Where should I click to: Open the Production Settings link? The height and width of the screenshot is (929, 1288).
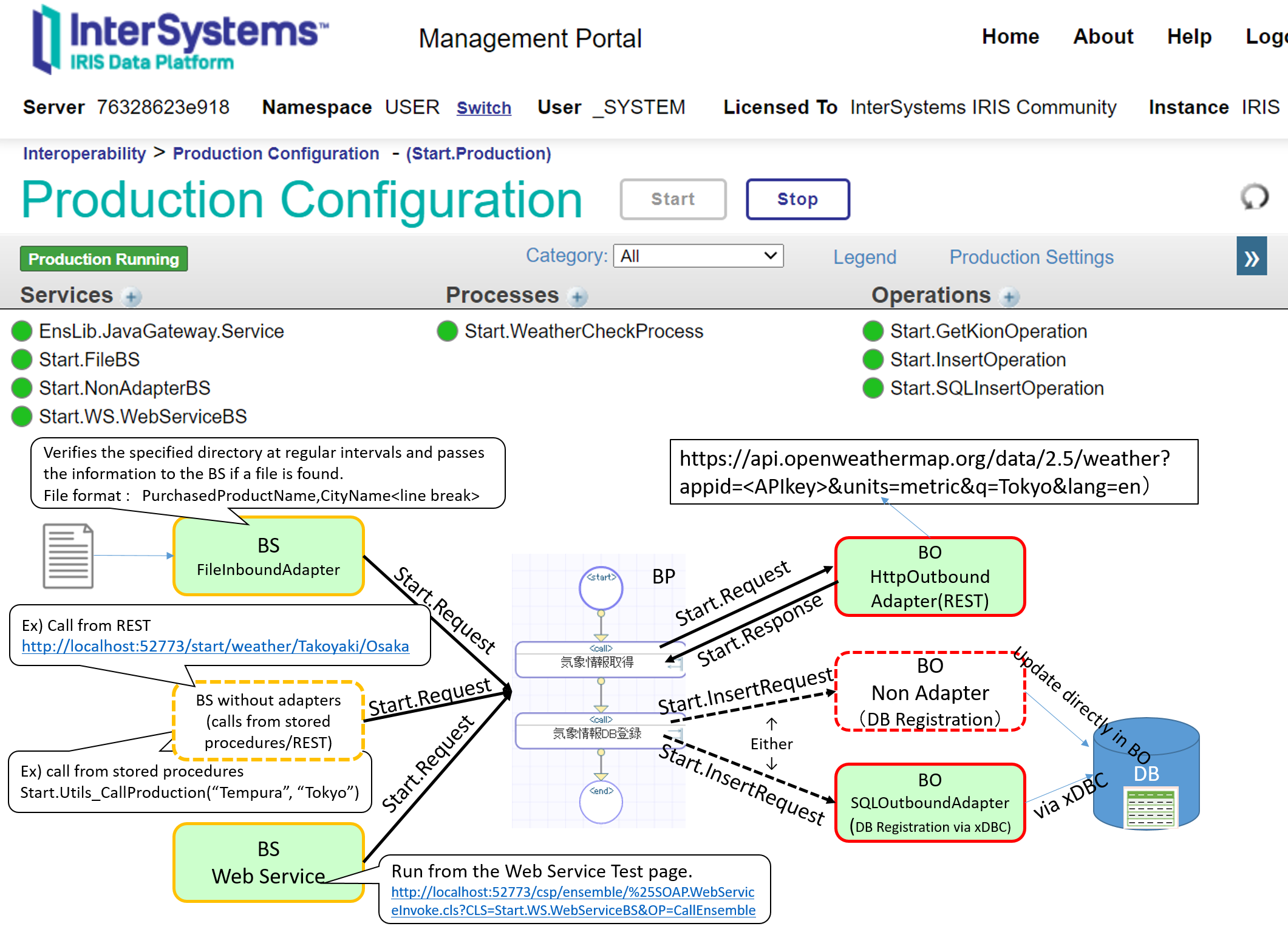(x=1032, y=257)
